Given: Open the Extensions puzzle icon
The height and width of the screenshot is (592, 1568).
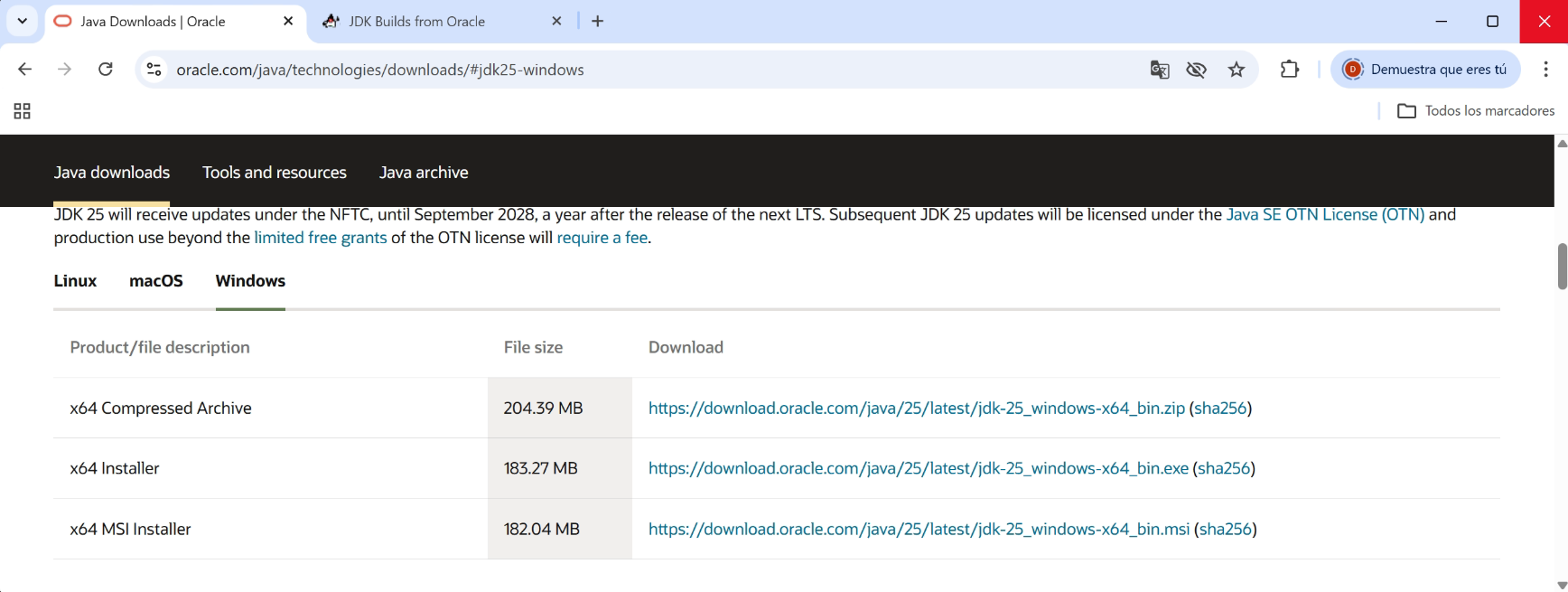Looking at the screenshot, I should click(1290, 70).
